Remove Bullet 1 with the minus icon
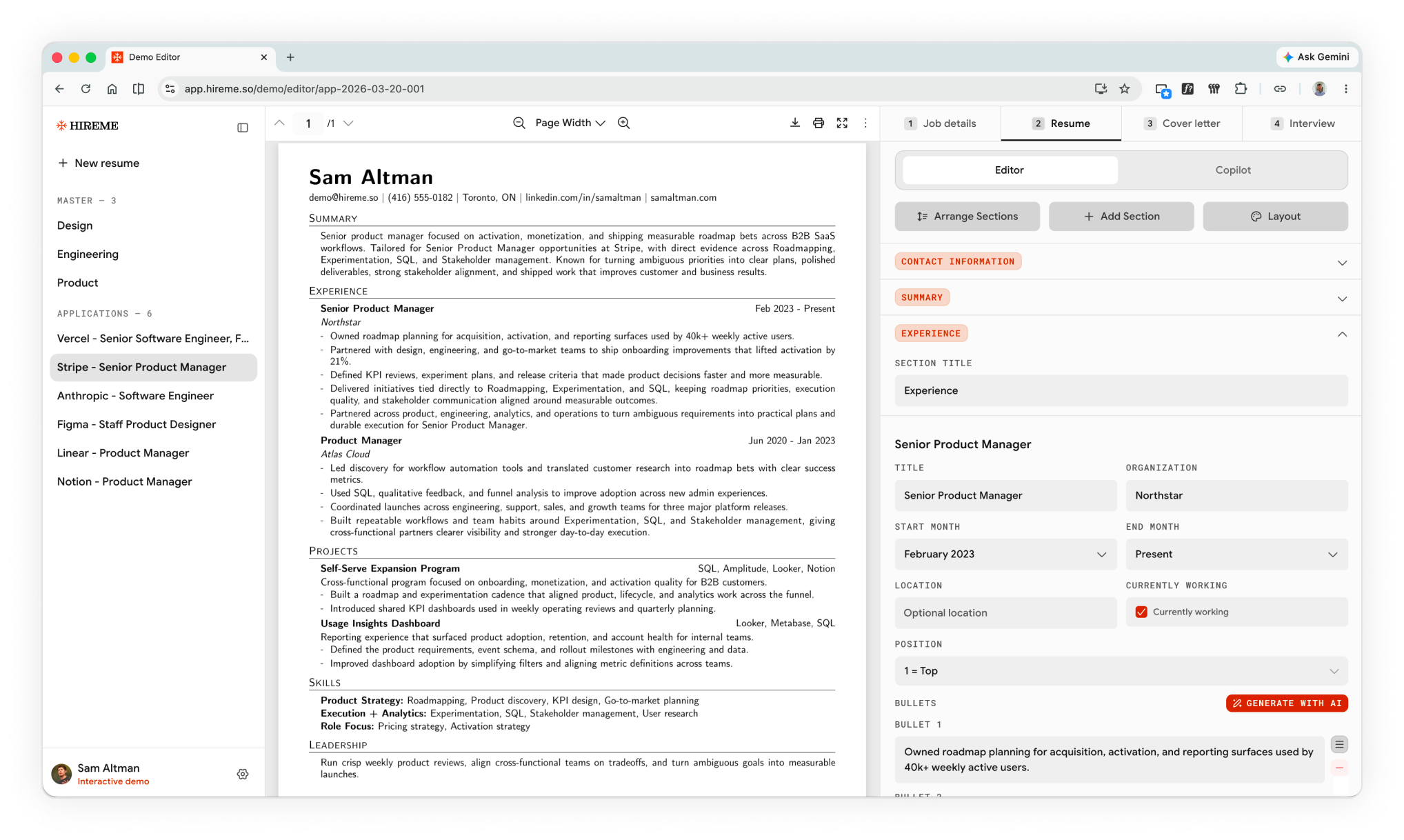1404x840 pixels. [x=1339, y=768]
